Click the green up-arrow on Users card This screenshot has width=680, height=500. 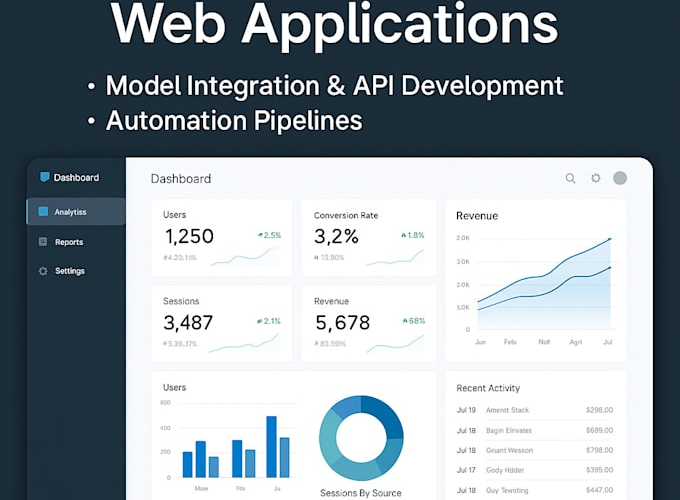tap(260, 235)
